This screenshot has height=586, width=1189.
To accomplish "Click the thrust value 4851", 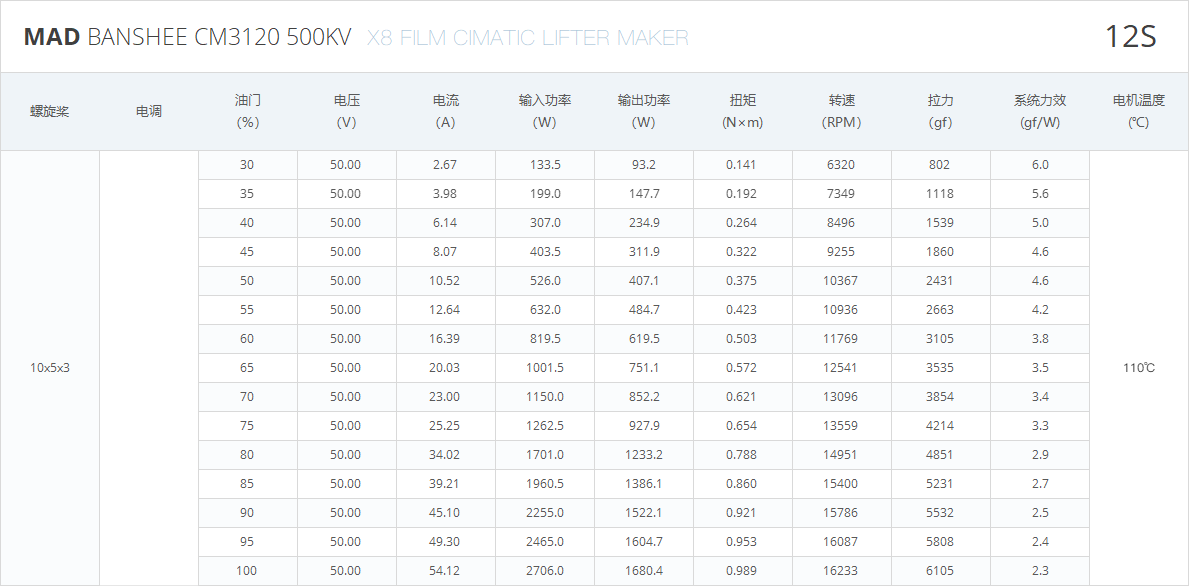I will click(x=940, y=454).
